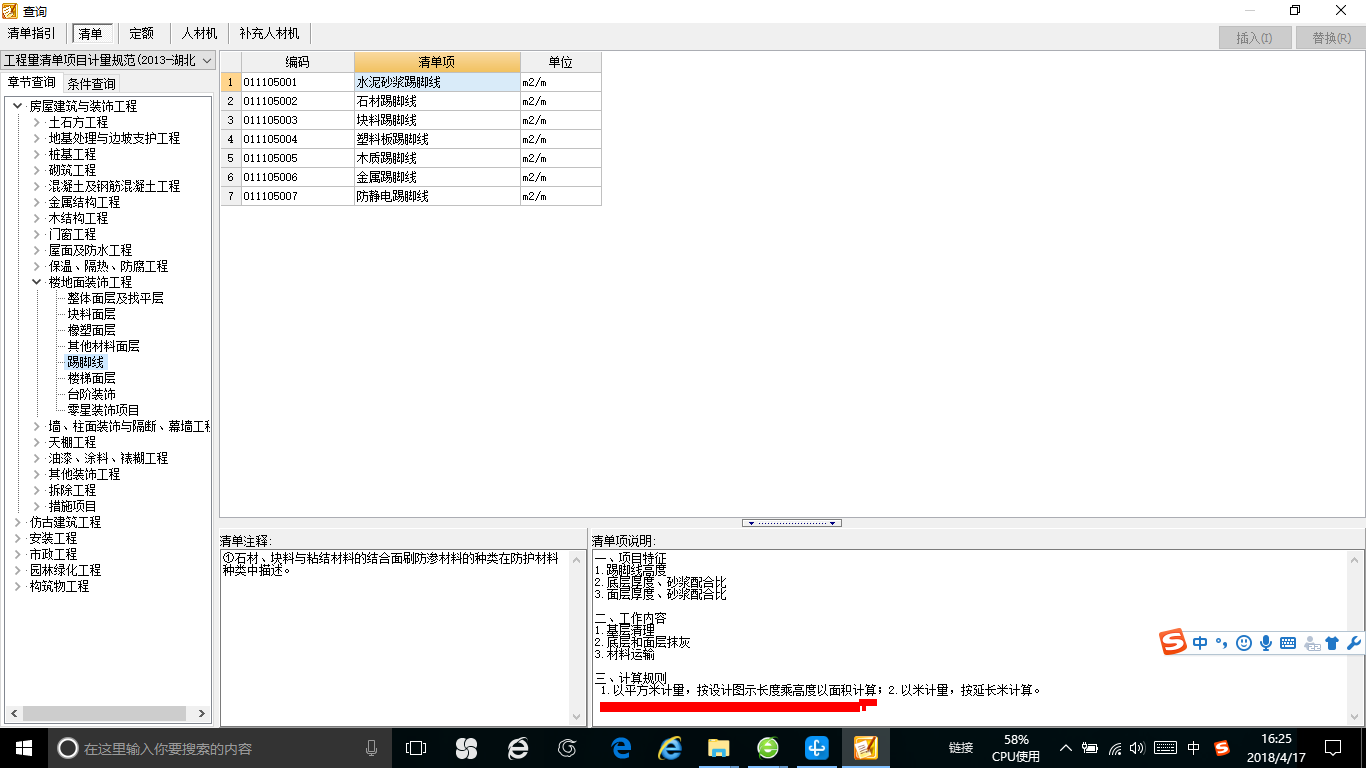Select the 石材踢脚线 table row

[x=411, y=101]
